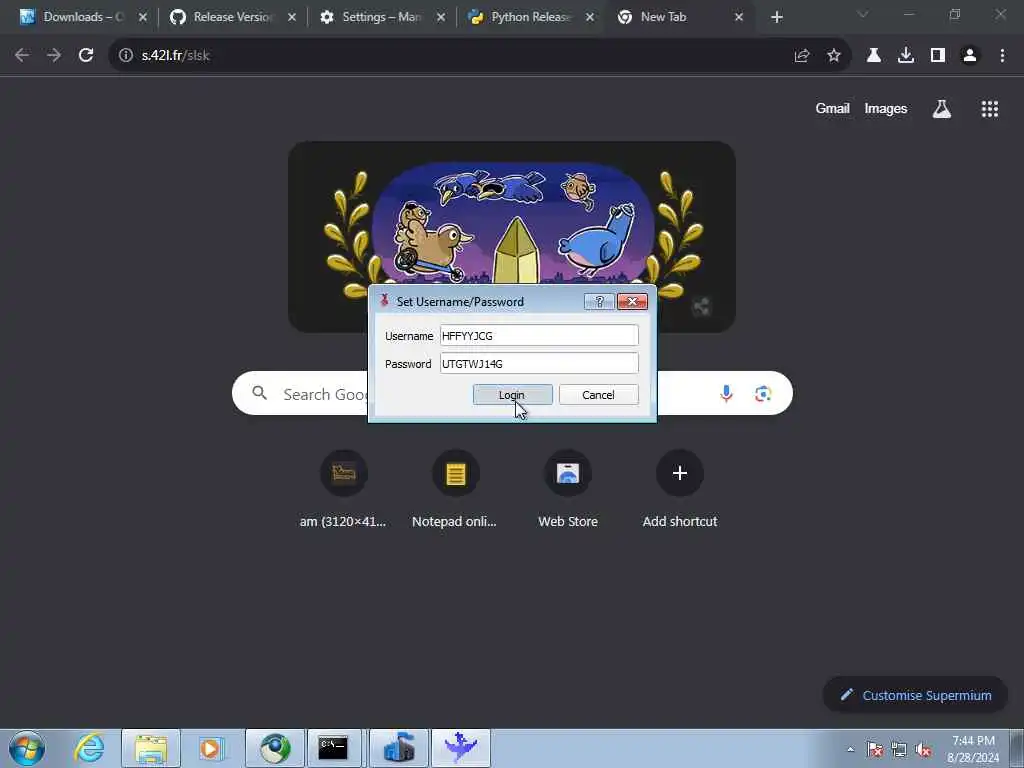Open the command prompt taskbar icon
This screenshot has height=768, width=1024.
[x=334, y=748]
